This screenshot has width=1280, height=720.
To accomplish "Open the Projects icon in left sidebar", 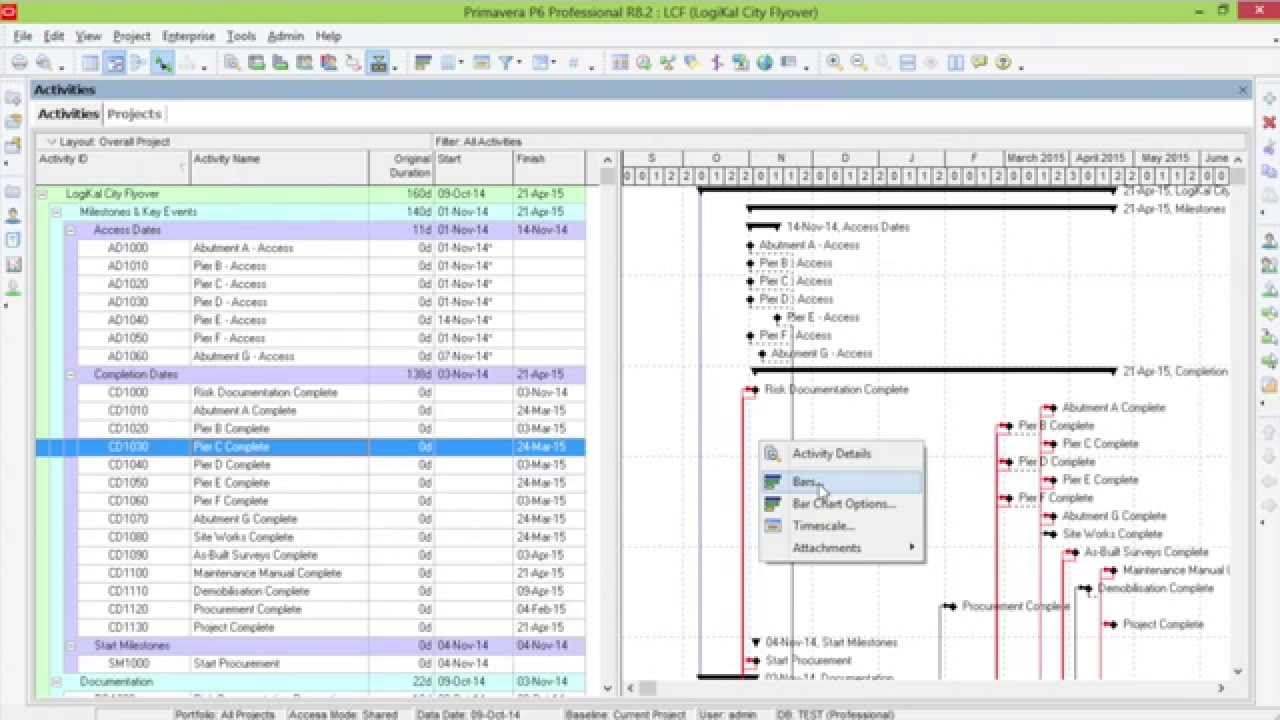I will point(13,192).
